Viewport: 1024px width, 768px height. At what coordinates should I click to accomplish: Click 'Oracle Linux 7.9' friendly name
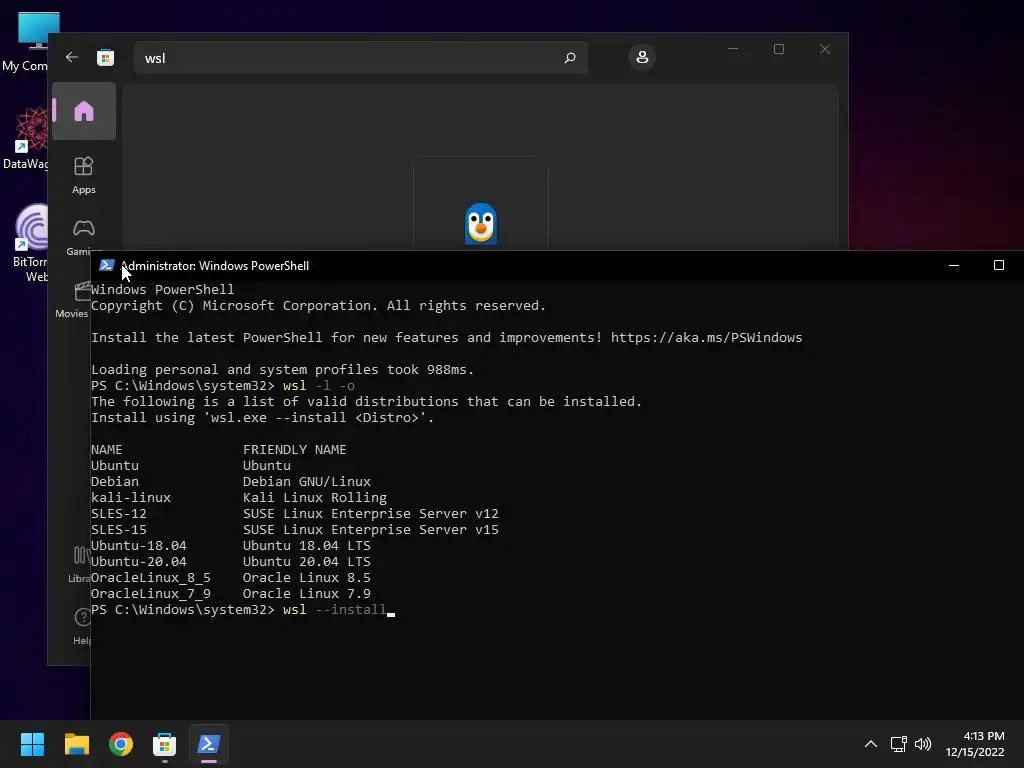click(306, 594)
